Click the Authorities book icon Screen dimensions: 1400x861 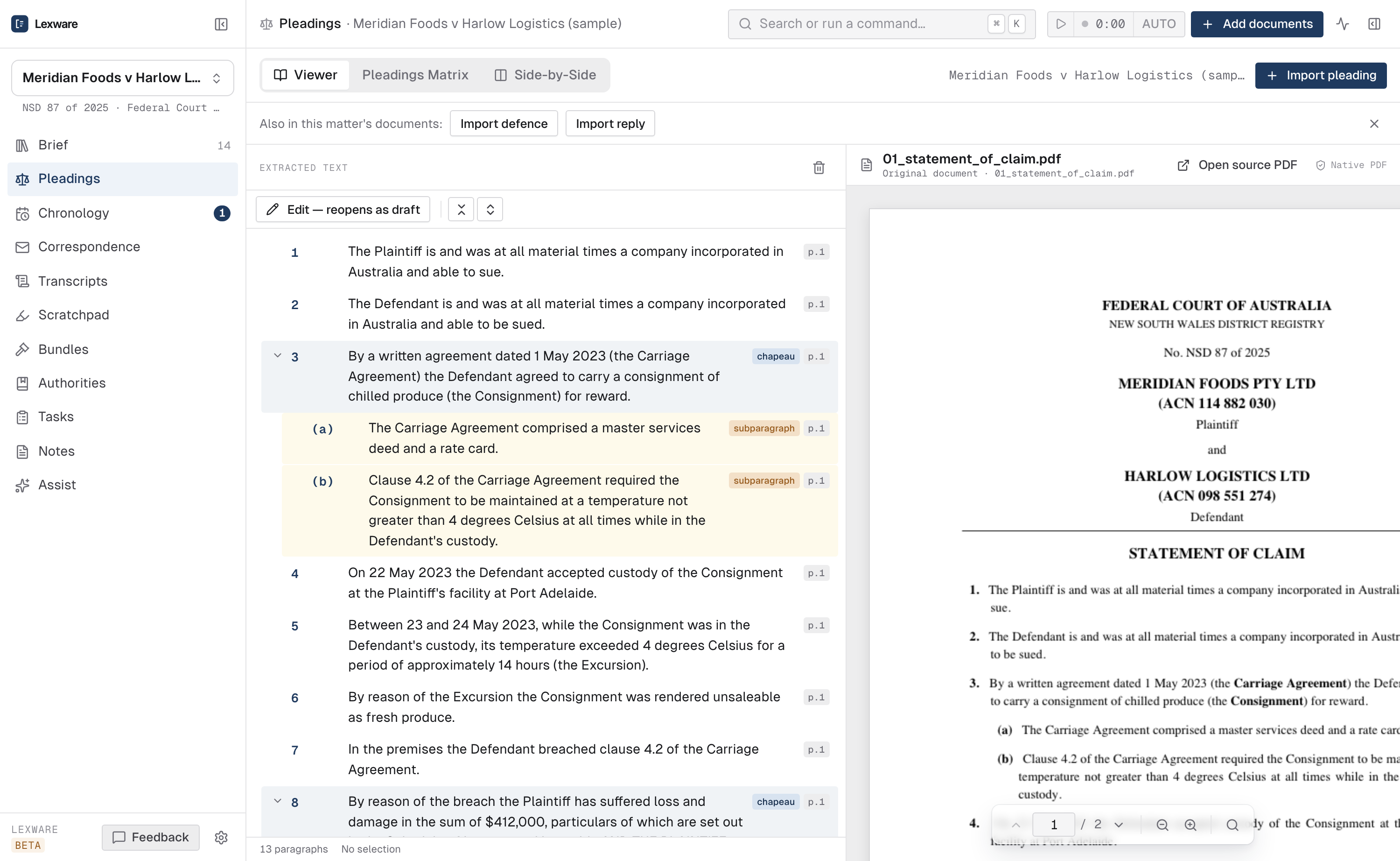(x=22, y=383)
